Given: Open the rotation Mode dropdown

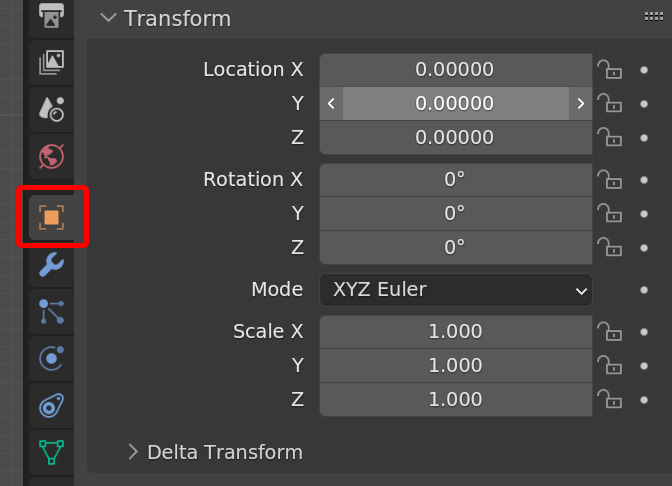Looking at the screenshot, I should coord(456,290).
